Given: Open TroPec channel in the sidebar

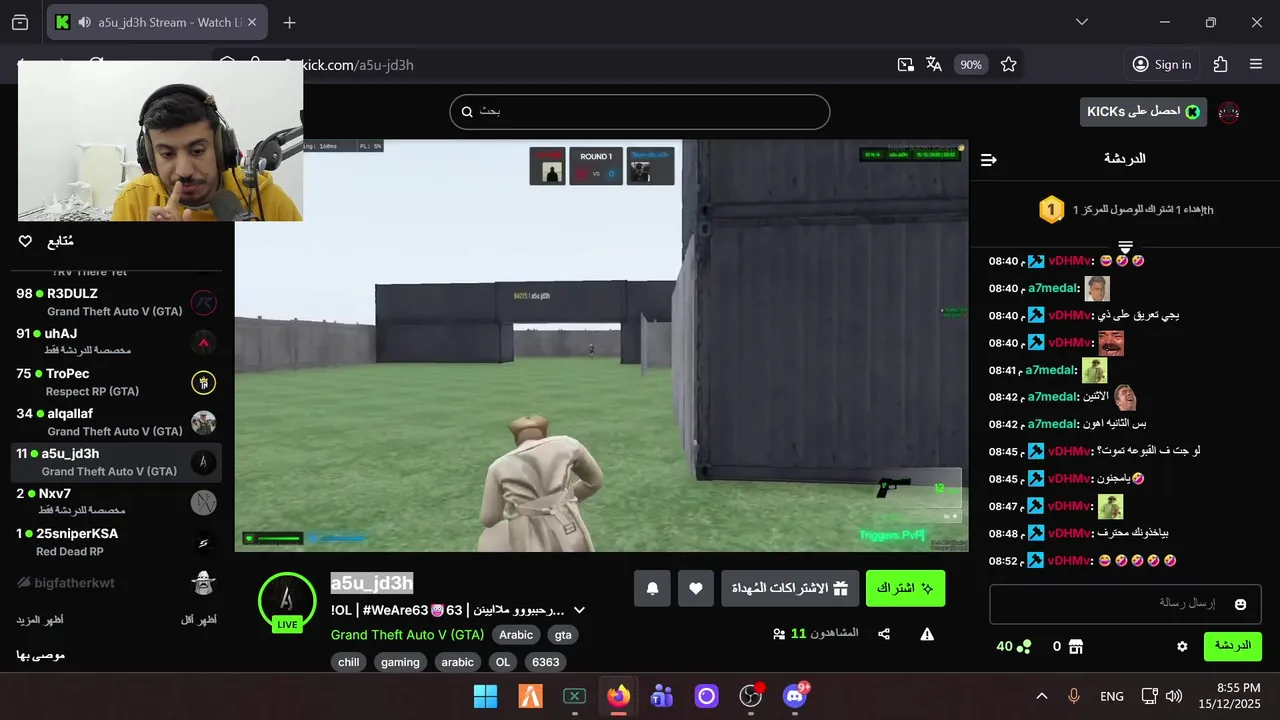Looking at the screenshot, I should (116, 382).
